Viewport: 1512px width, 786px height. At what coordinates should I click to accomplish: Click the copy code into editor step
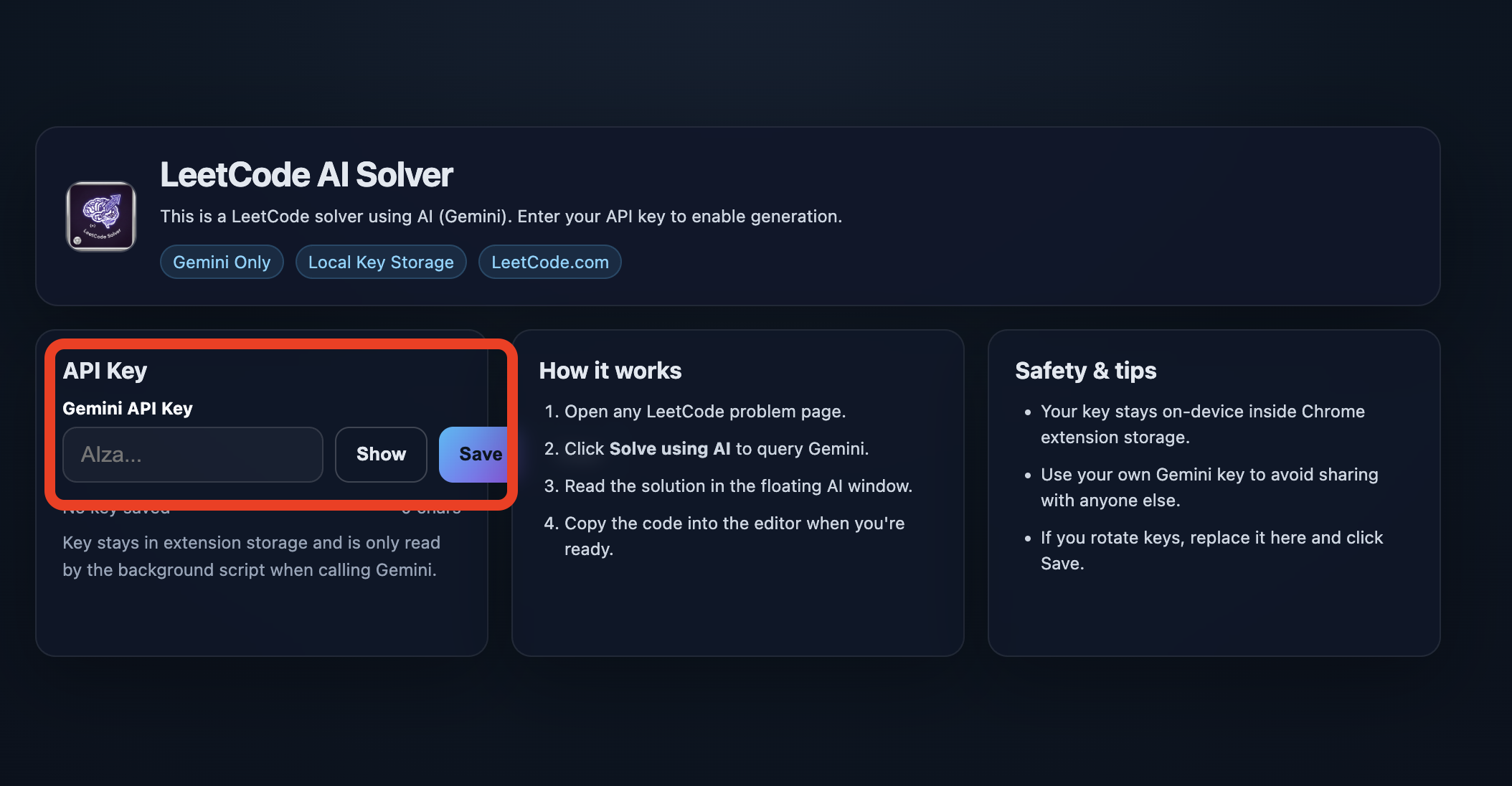click(734, 524)
